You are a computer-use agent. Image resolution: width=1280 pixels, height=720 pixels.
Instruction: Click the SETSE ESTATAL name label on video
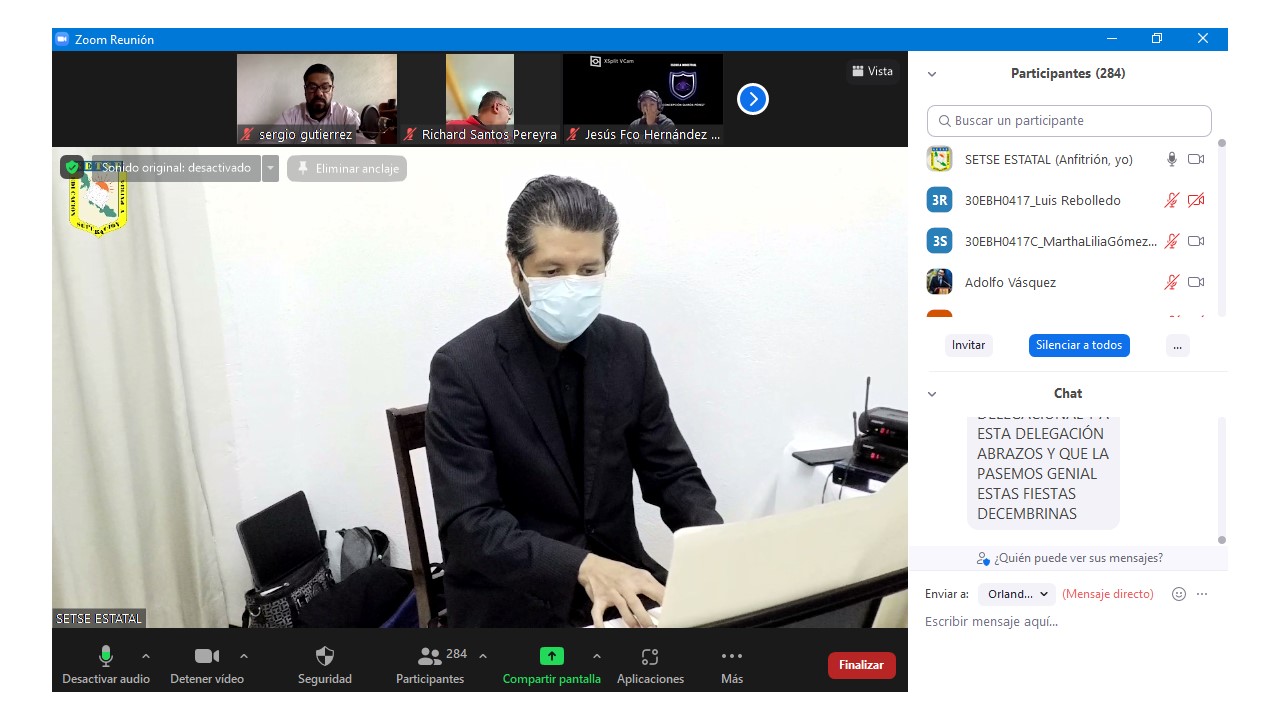[99, 618]
